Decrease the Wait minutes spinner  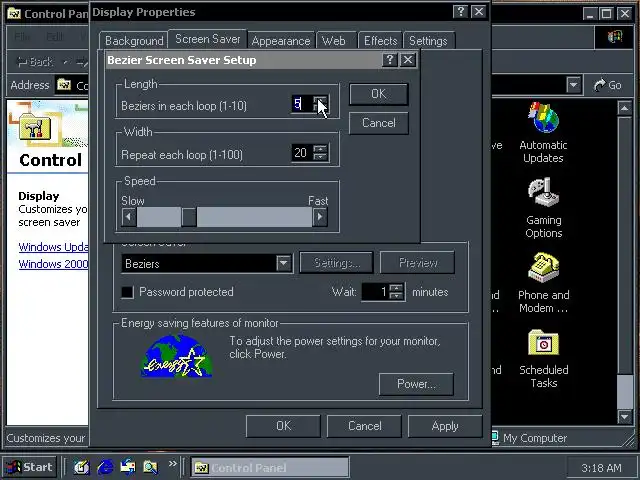tap(396, 296)
